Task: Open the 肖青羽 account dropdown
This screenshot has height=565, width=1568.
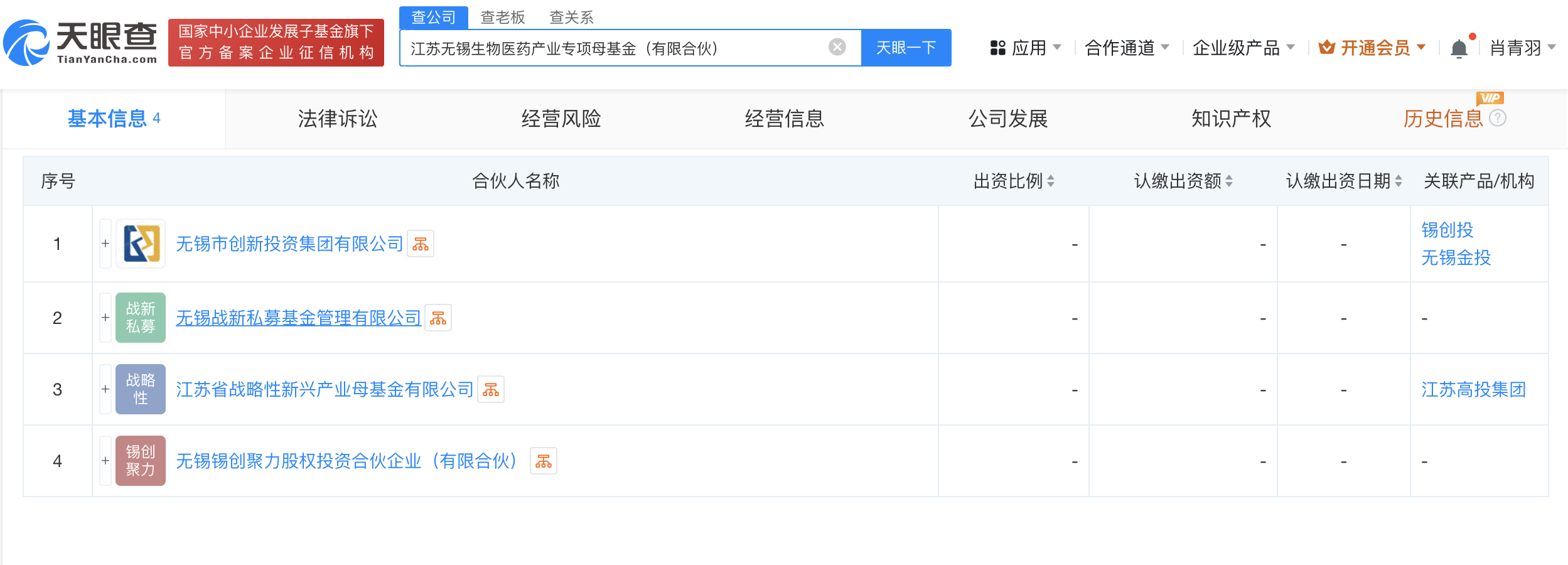Action: (x=1517, y=48)
